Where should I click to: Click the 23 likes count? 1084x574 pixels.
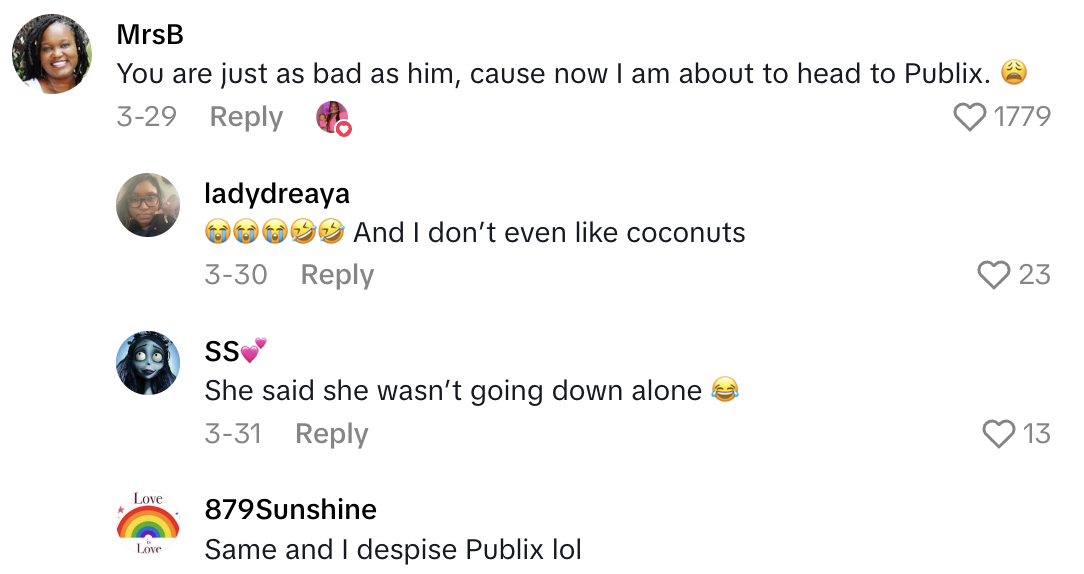click(1034, 275)
